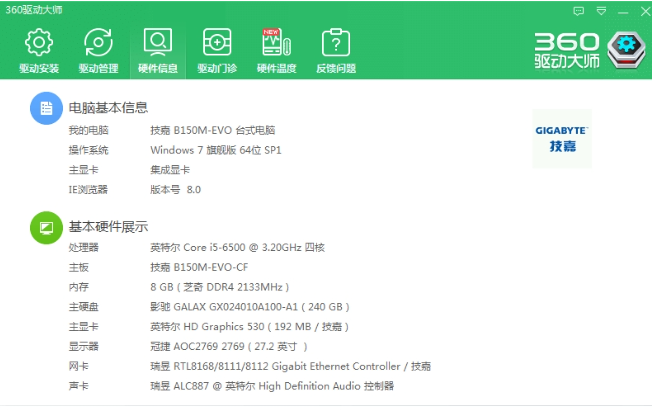Screen dimensions: 652x410
Task: Click the 基本硬件展示 green monitor icon
Action: 46,227
